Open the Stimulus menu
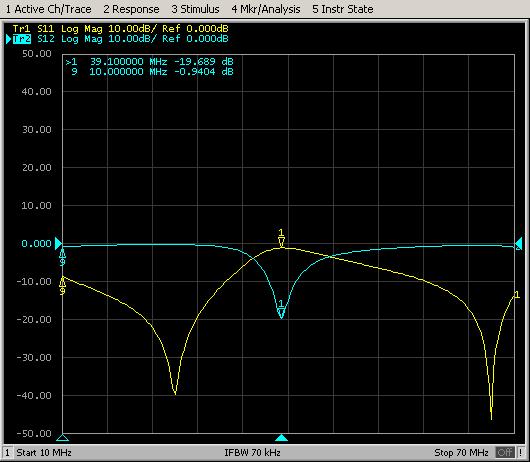Image resolution: width=530 pixels, height=462 pixels. click(195, 9)
